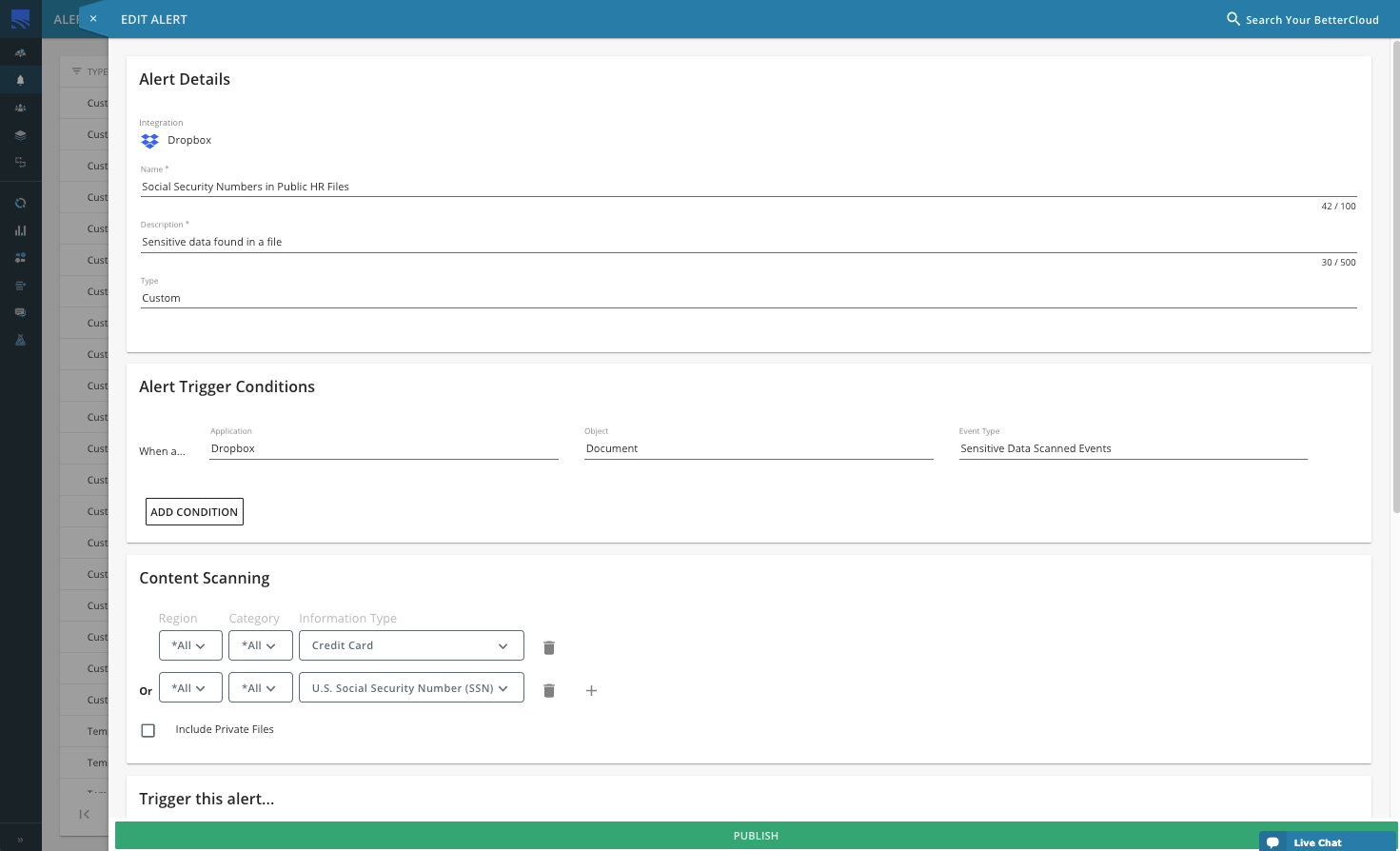
Task: Delete the SSN scanning row
Action: [549, 690]
